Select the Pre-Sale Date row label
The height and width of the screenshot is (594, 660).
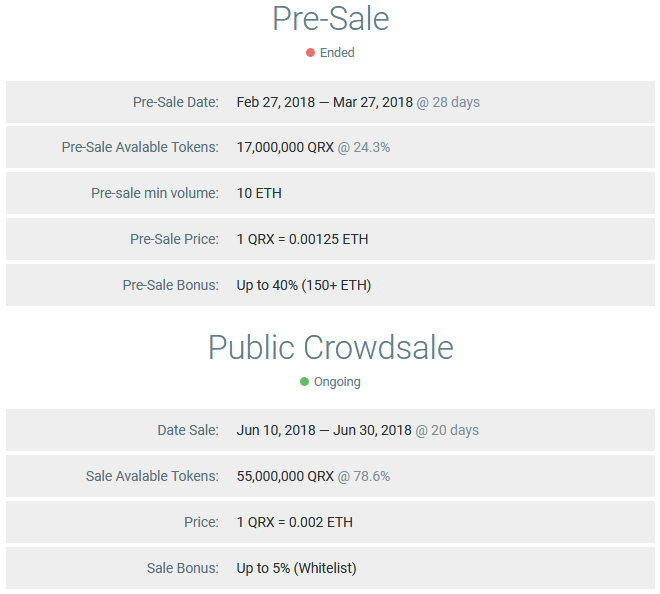point(175,102)
